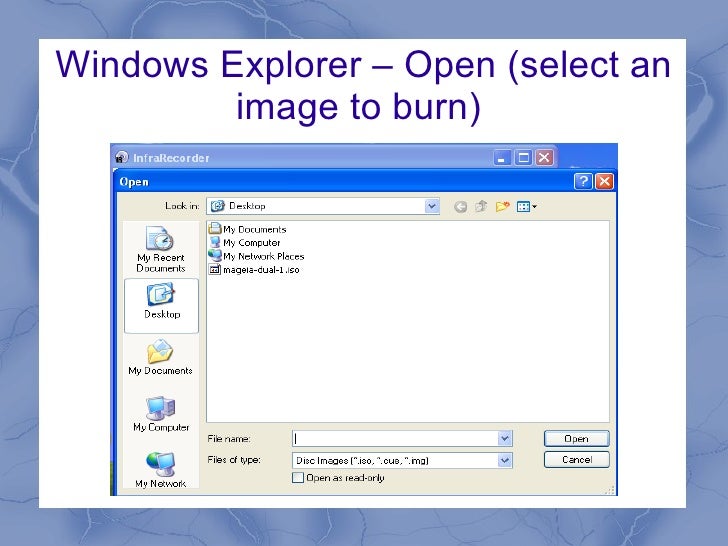Select My Computer in the file list

pyautogui.click(x=245, y=242)
